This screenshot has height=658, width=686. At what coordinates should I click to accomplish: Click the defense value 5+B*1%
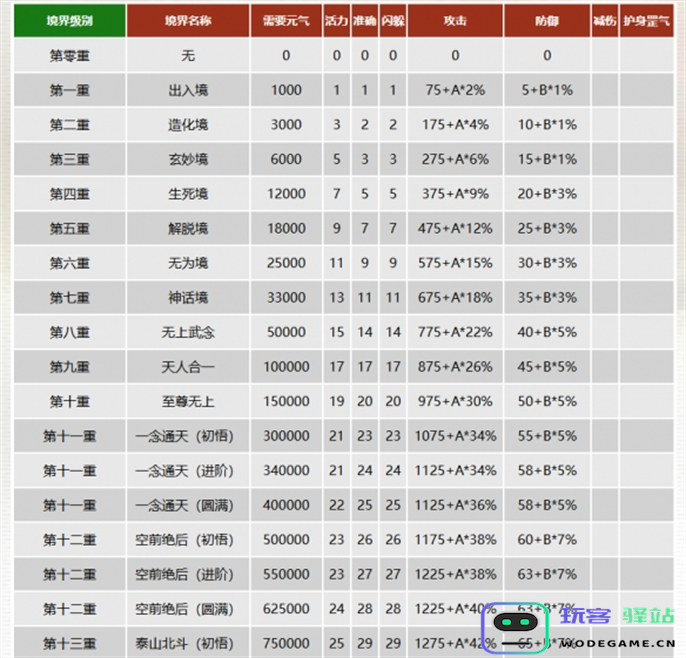(x=547, y=90)
